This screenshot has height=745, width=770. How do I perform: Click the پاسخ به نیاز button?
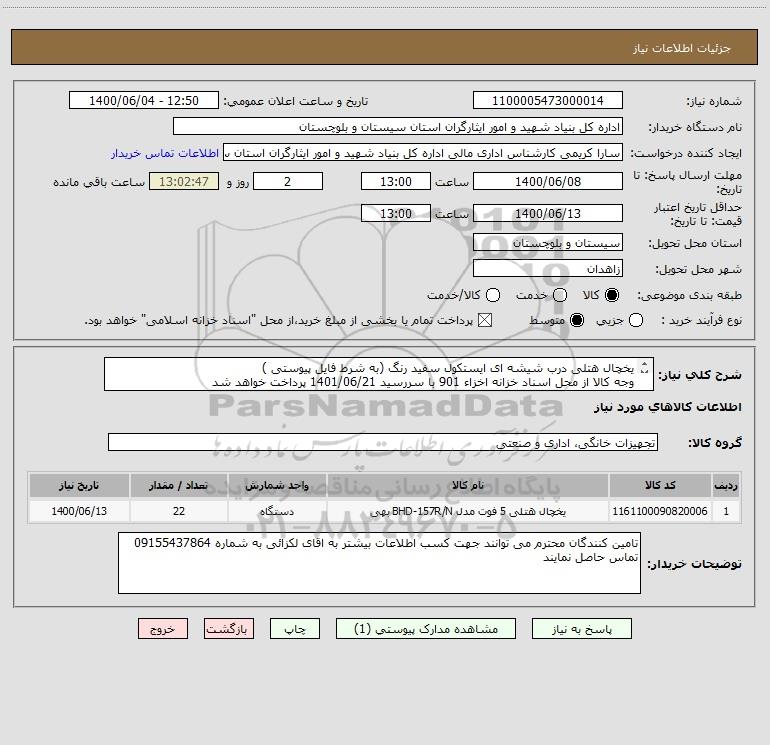(581, 629)
